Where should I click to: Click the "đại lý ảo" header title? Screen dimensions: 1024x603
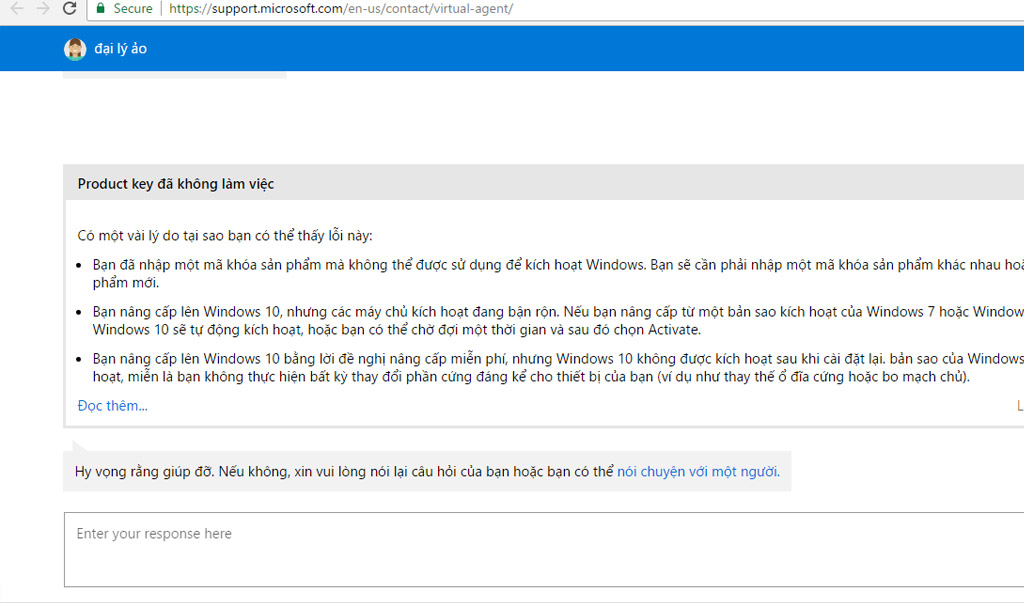pyautogui.click(x=120, y=49)
